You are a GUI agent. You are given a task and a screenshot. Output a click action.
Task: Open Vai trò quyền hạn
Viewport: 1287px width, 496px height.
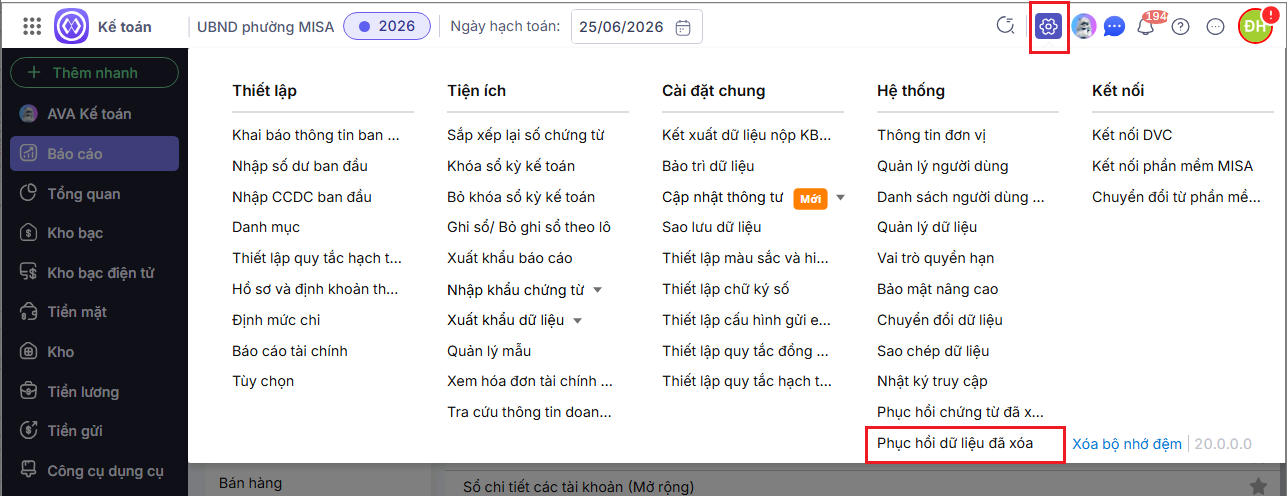coord(936,258)
